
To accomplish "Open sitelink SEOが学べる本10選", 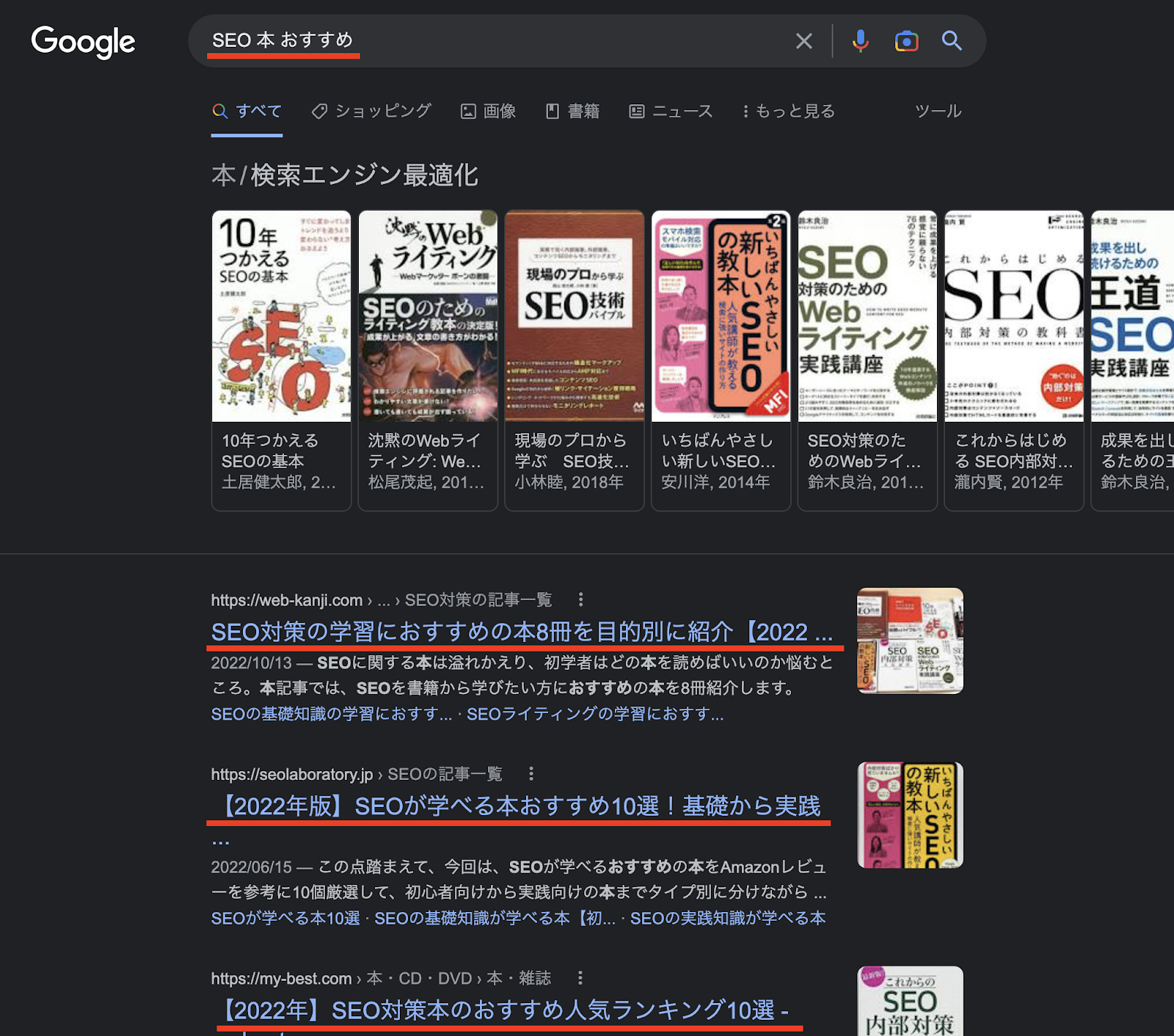I will [x=285, y=918].
